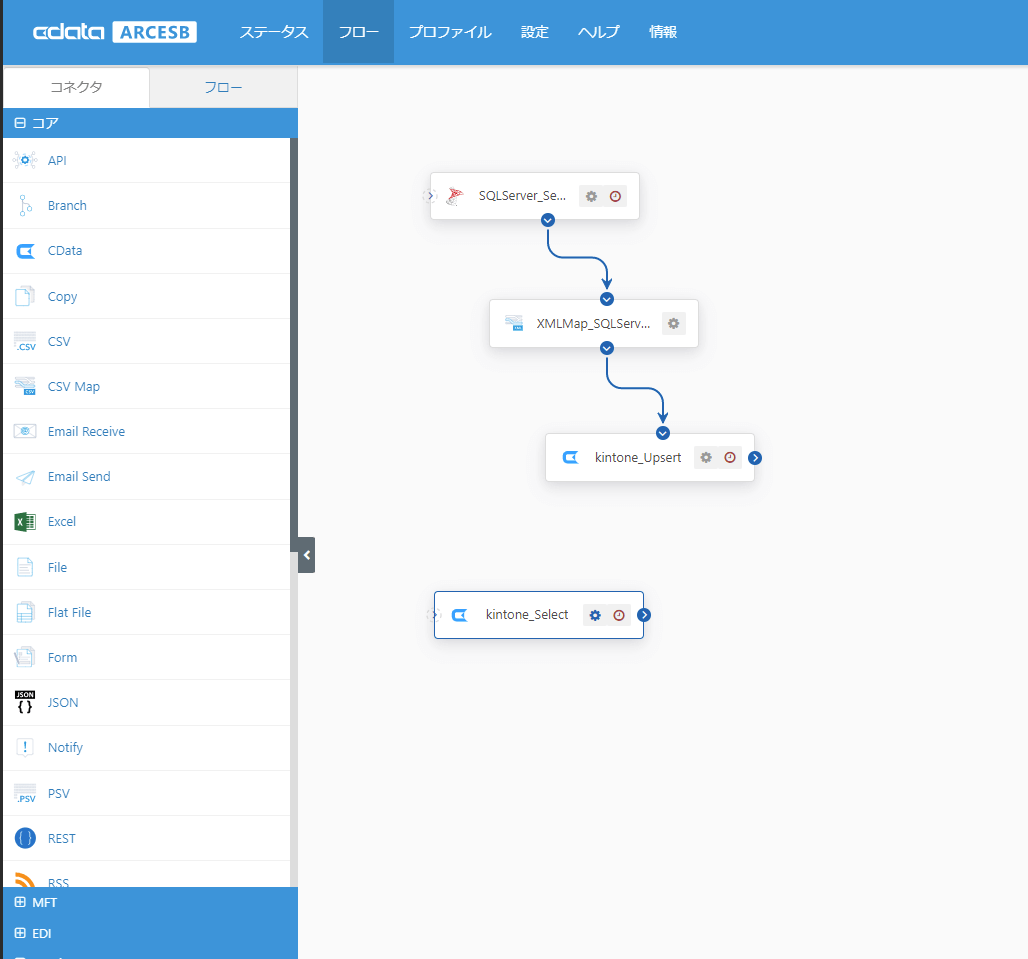The height and width of the screenshot is (959, 1028).
Task: Open settings gear on kintone_Upsert node
Action: coord(706,458)
